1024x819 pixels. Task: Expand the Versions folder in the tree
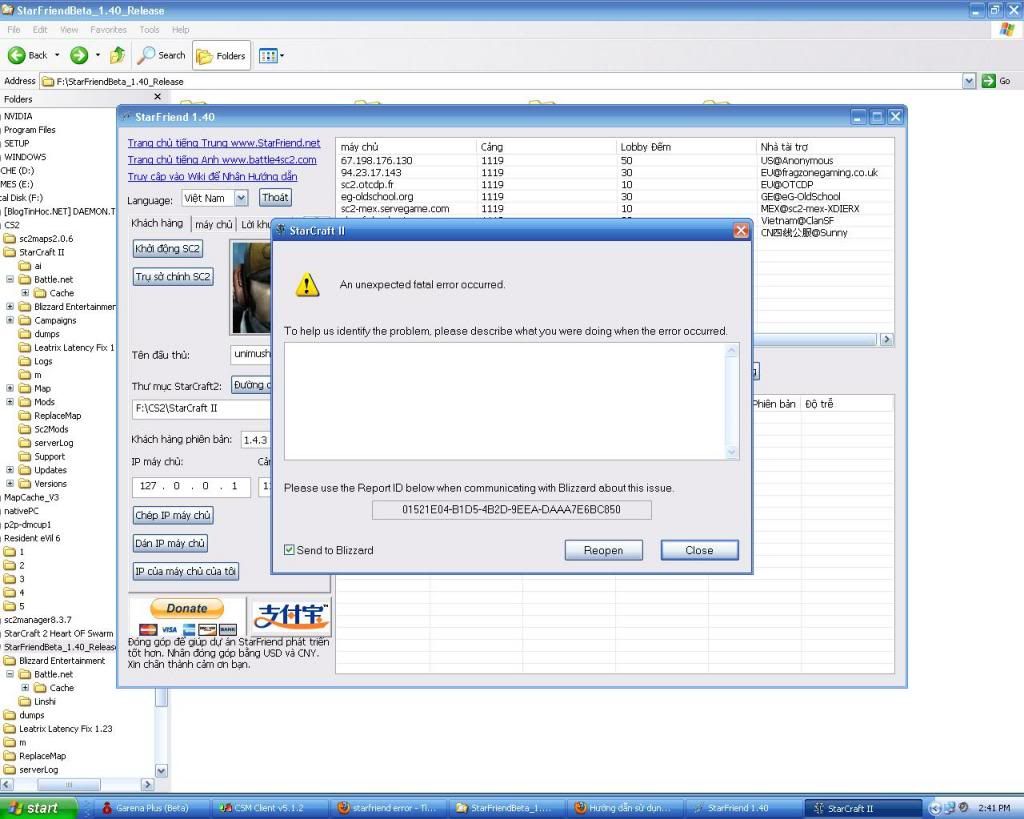point(10,483)
